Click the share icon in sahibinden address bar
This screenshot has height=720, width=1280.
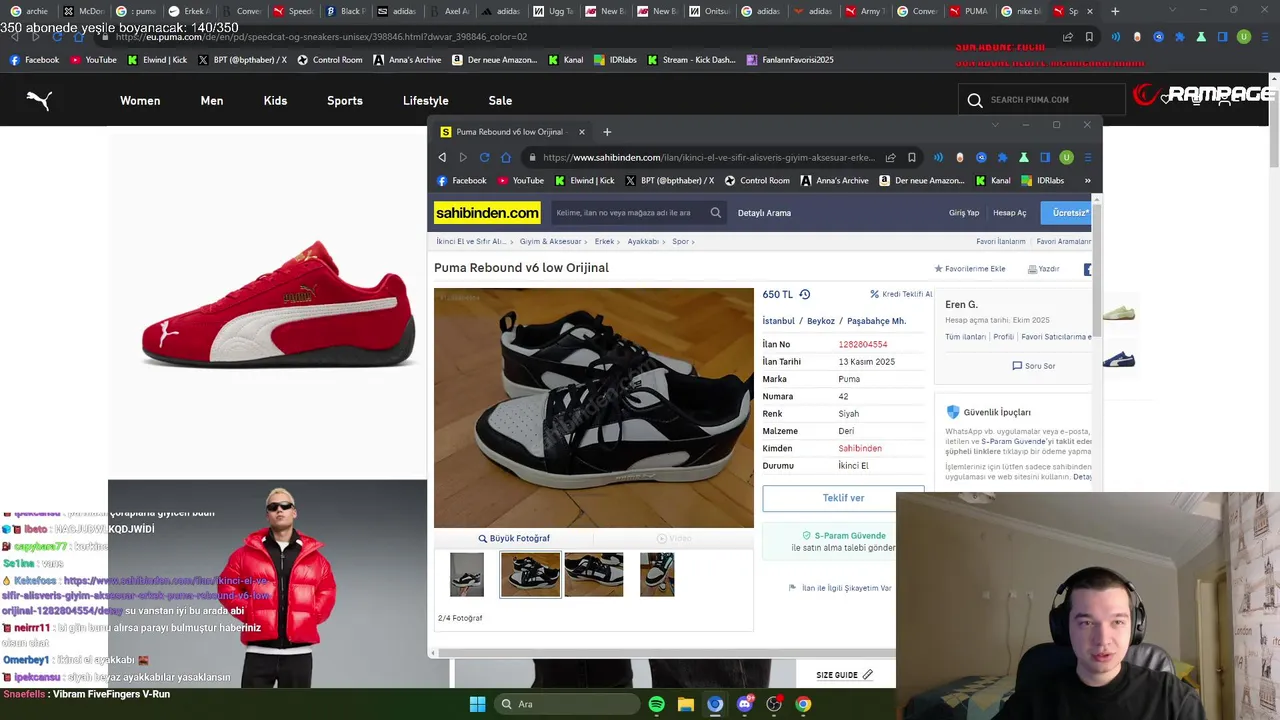click(890, 157)
